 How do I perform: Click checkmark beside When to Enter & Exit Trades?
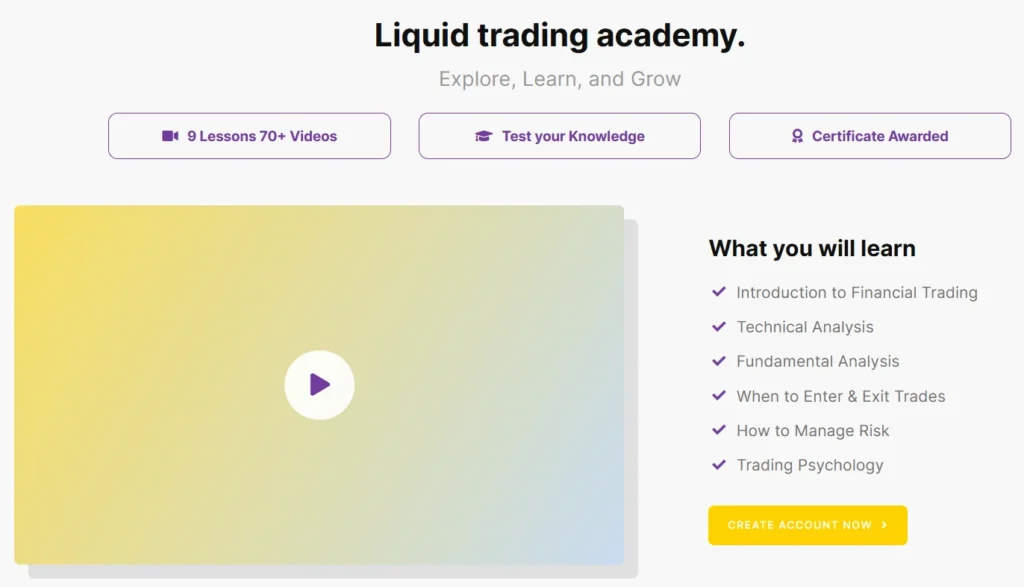tap(718, 396)
